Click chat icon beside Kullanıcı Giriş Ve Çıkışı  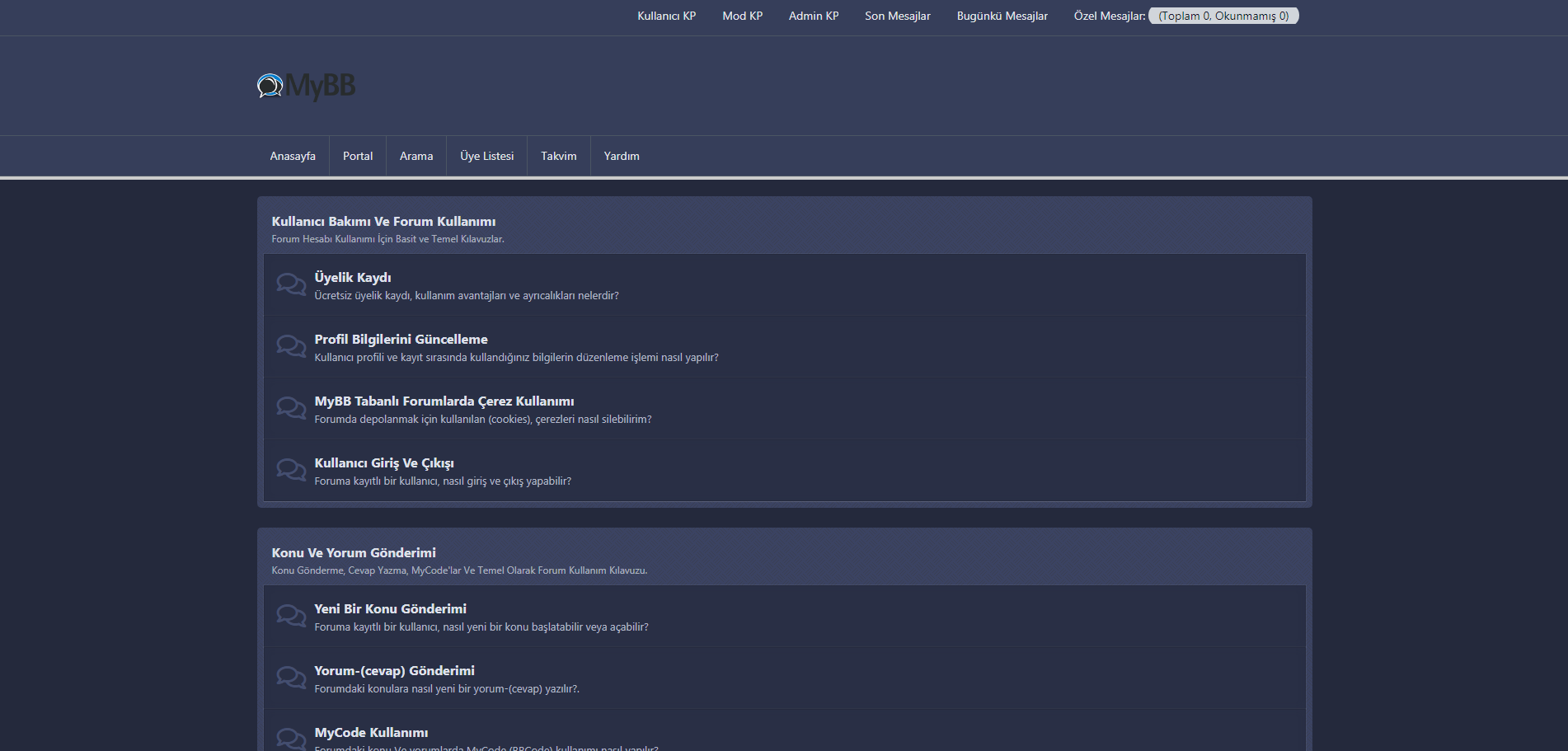[x=291, y=470]
